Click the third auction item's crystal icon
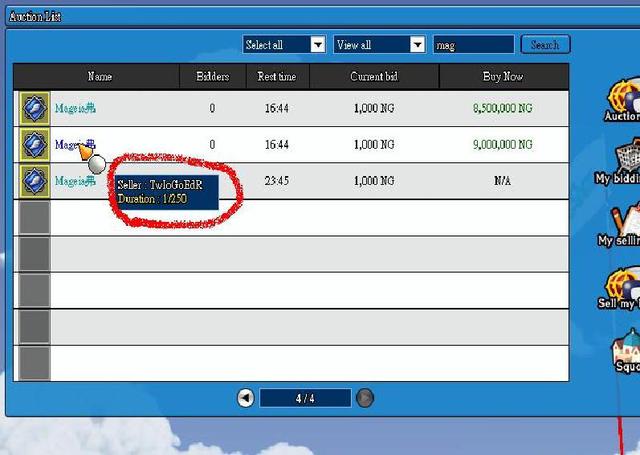 35,181
